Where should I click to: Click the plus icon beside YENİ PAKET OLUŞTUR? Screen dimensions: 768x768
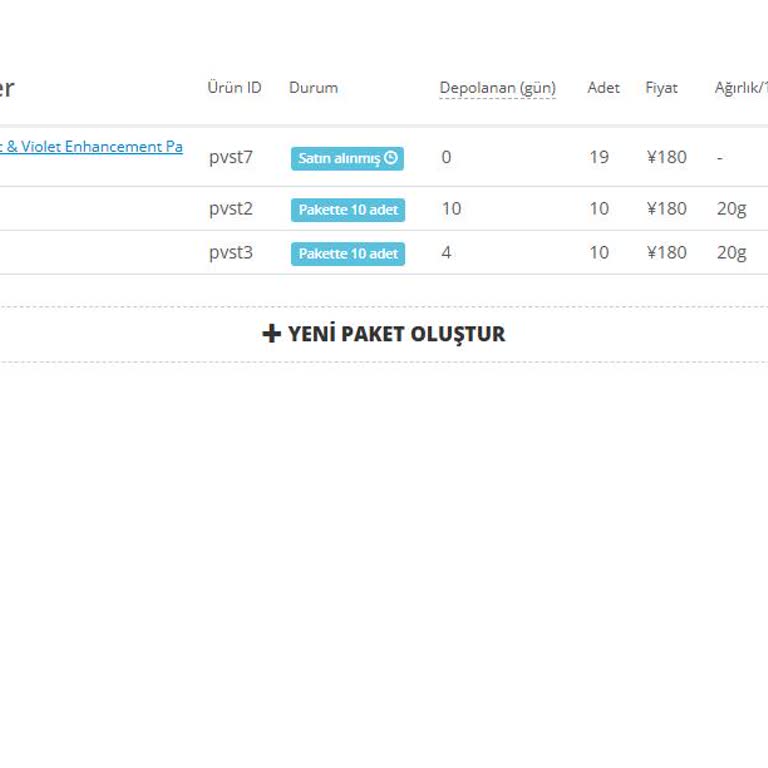272,334
